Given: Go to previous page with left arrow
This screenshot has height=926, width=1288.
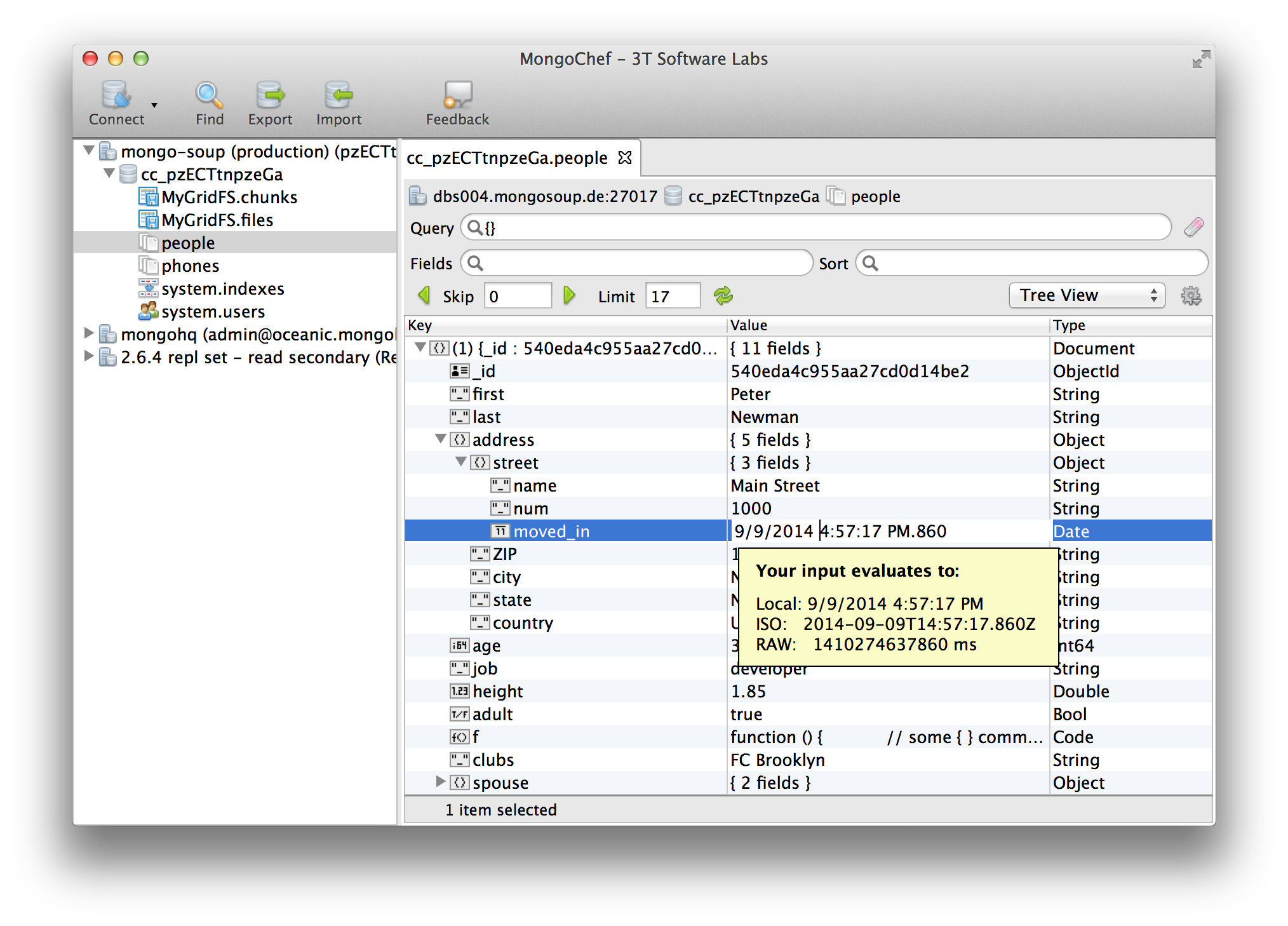Looking at the screenshot, I should pyautogui.click(x=424, y=295).
